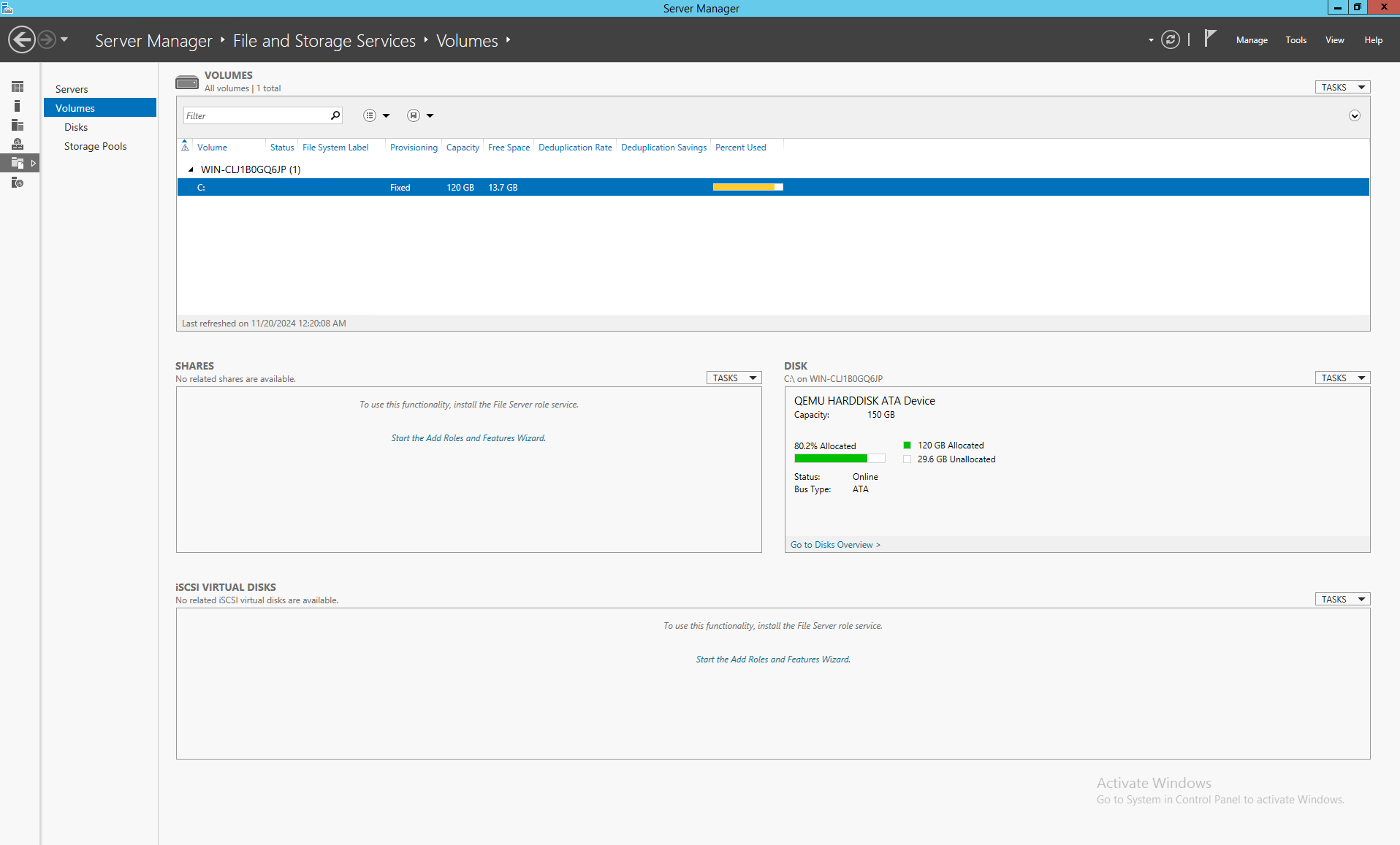Expand the Volumes section chevron toggle

click(1354, 116)
